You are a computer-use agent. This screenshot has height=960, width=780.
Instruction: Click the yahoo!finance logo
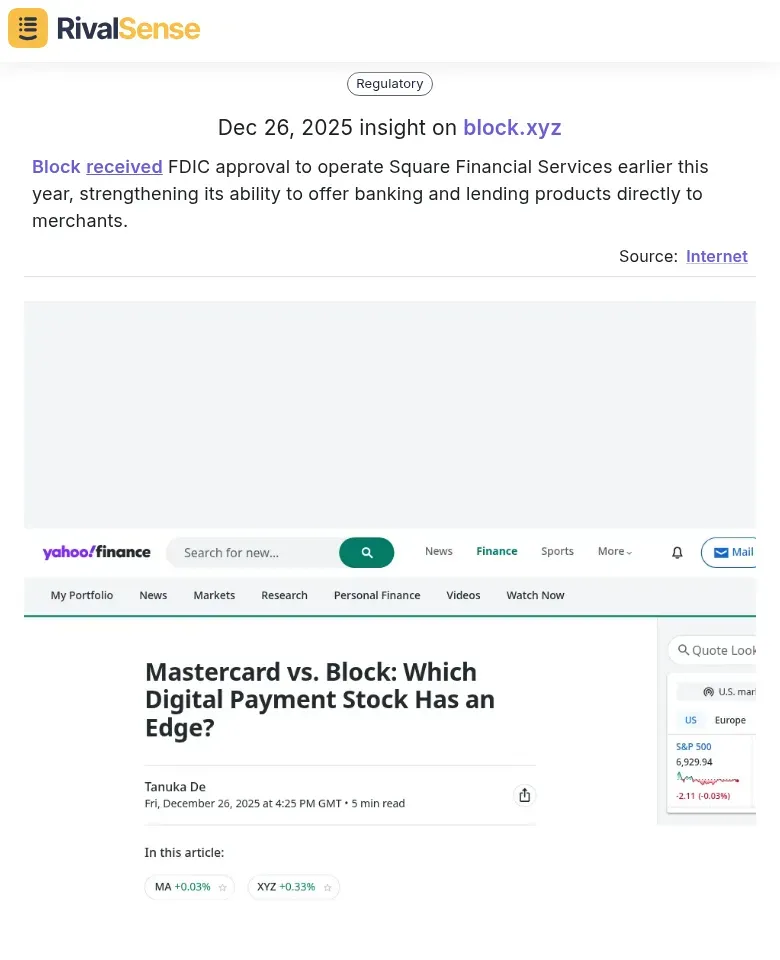point(96,552)
